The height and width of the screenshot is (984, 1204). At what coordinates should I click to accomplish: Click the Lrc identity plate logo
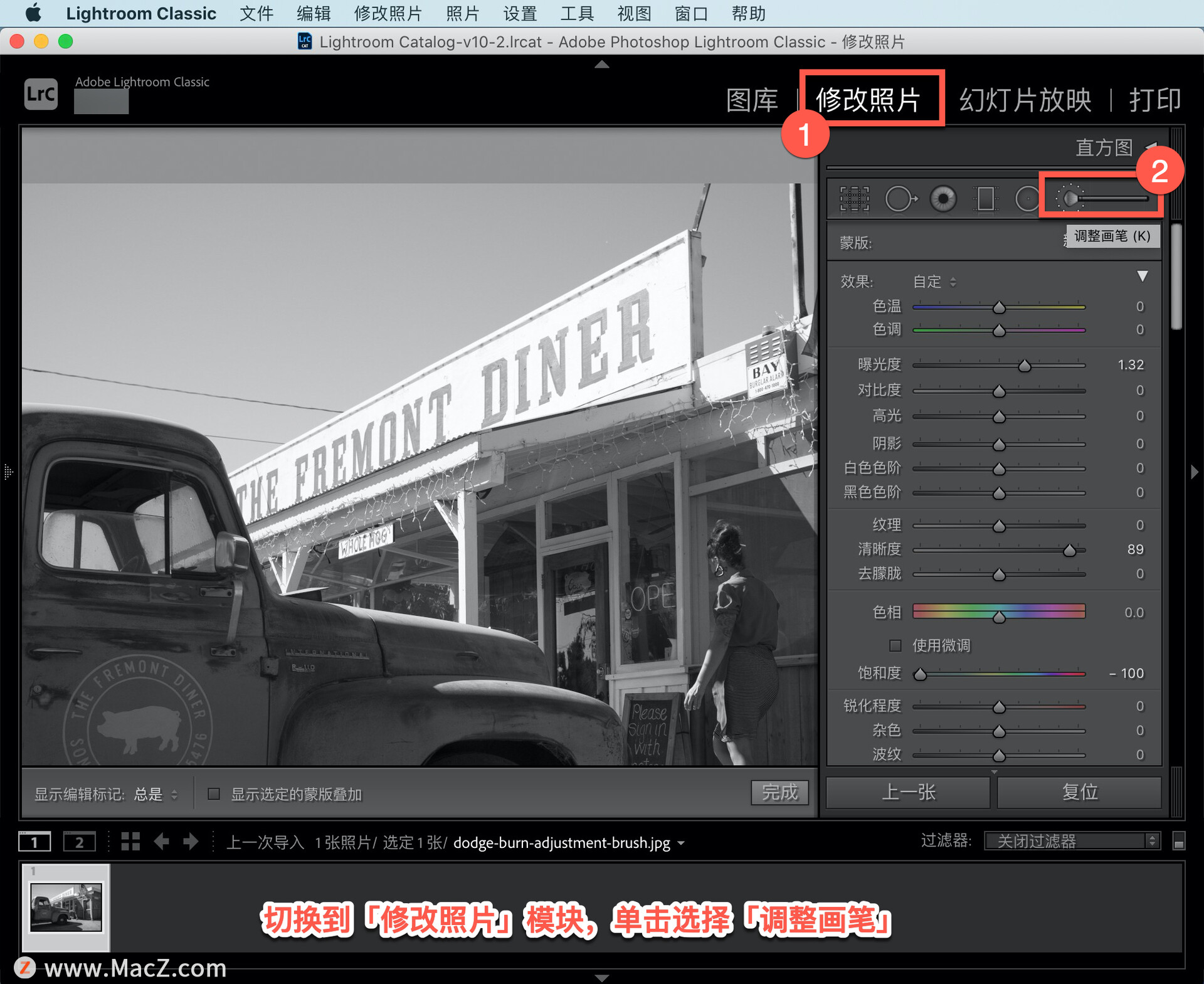[x=41, y=94]
